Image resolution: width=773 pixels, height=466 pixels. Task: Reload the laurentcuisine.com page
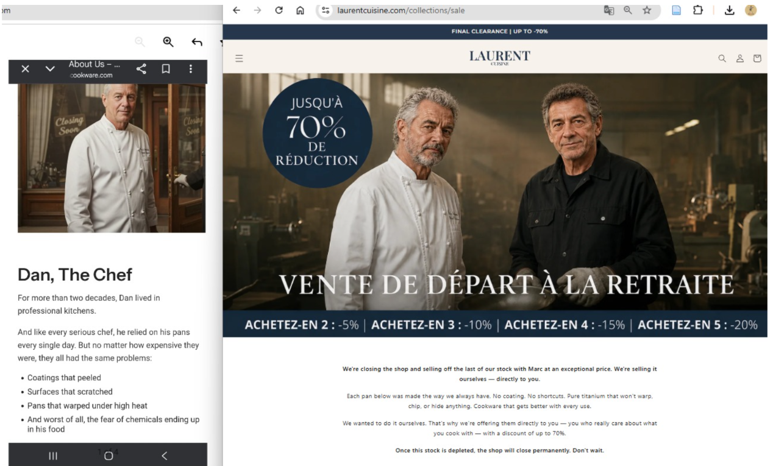click(x=279, y=10)
